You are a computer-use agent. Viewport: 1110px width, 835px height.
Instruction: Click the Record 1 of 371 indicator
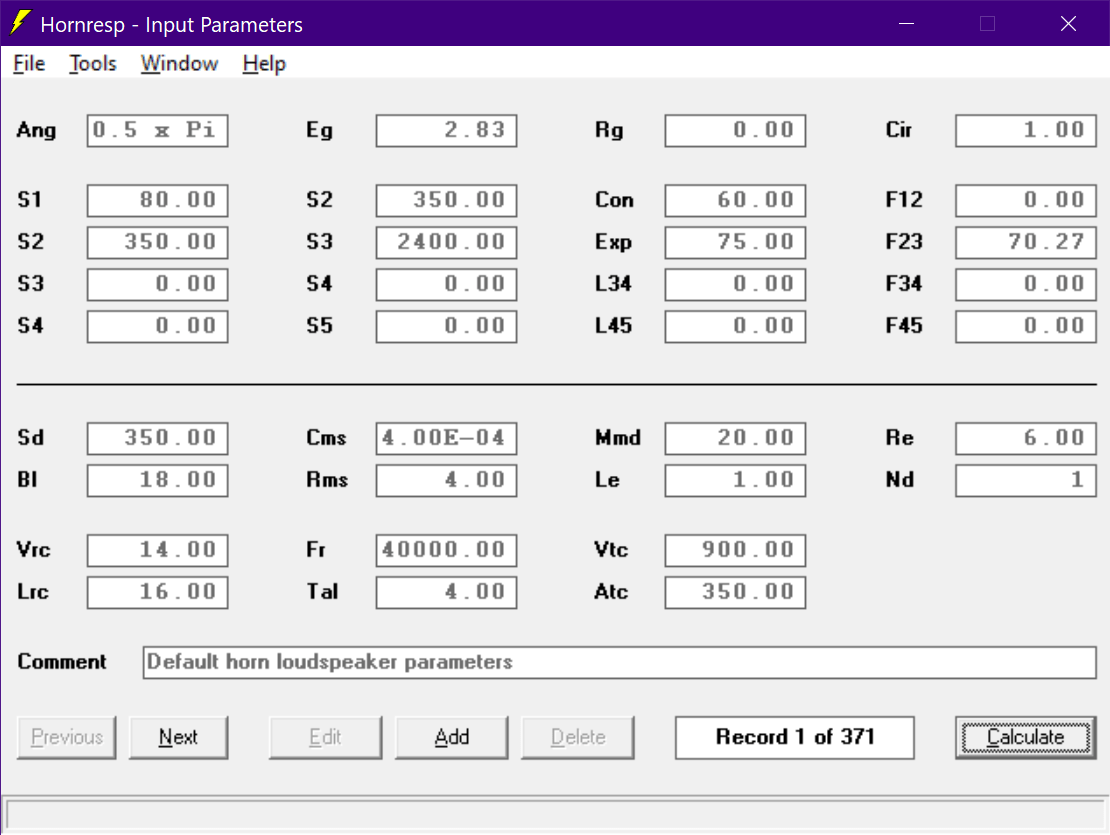[794, 737]
